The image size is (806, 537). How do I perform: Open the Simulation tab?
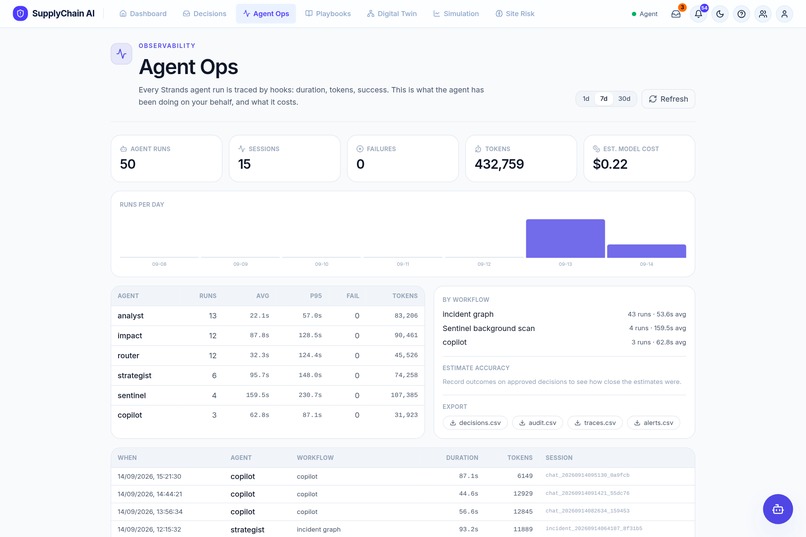pyautogui.click(x=456, y=14)
